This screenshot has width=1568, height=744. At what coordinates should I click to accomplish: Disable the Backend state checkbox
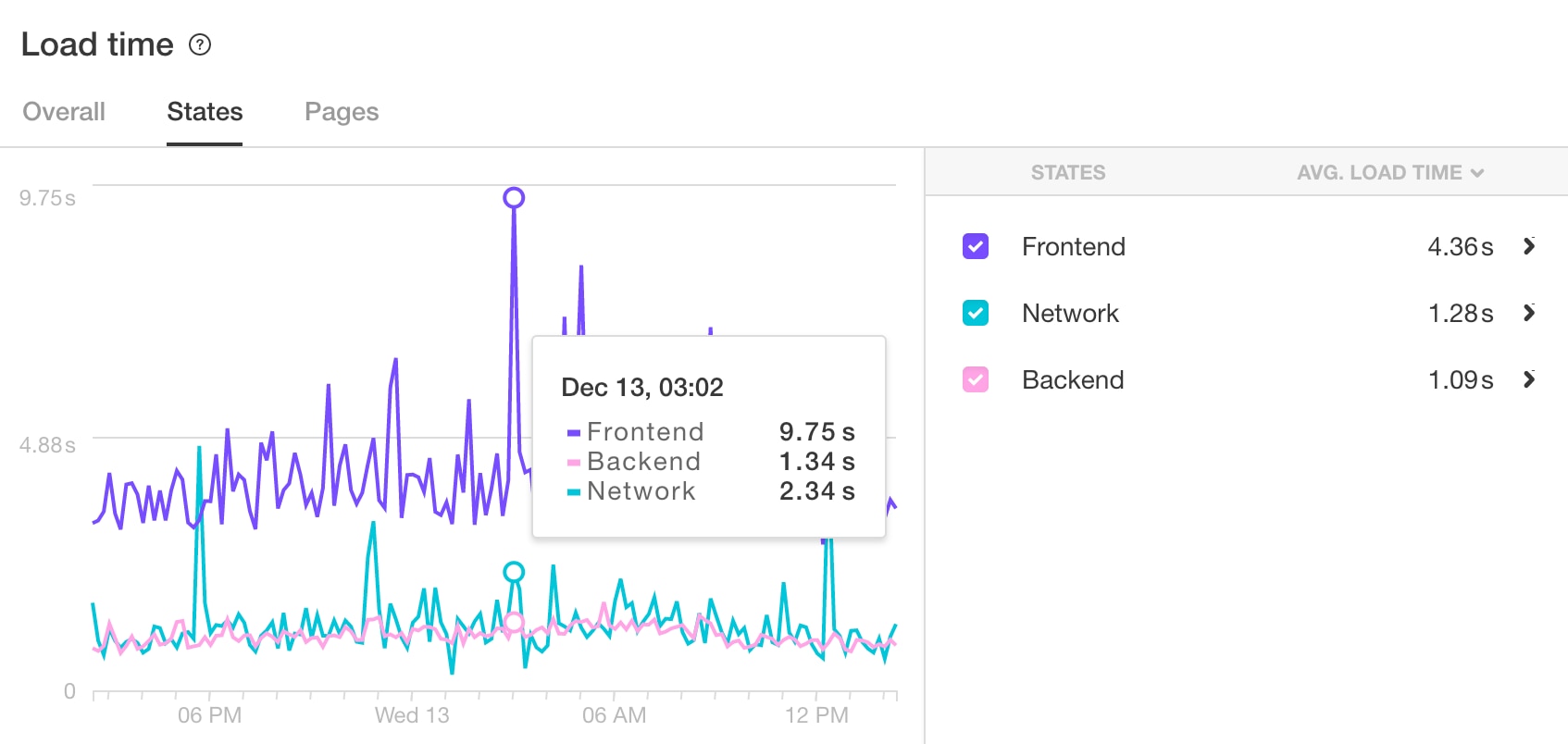tap(976, 379)
